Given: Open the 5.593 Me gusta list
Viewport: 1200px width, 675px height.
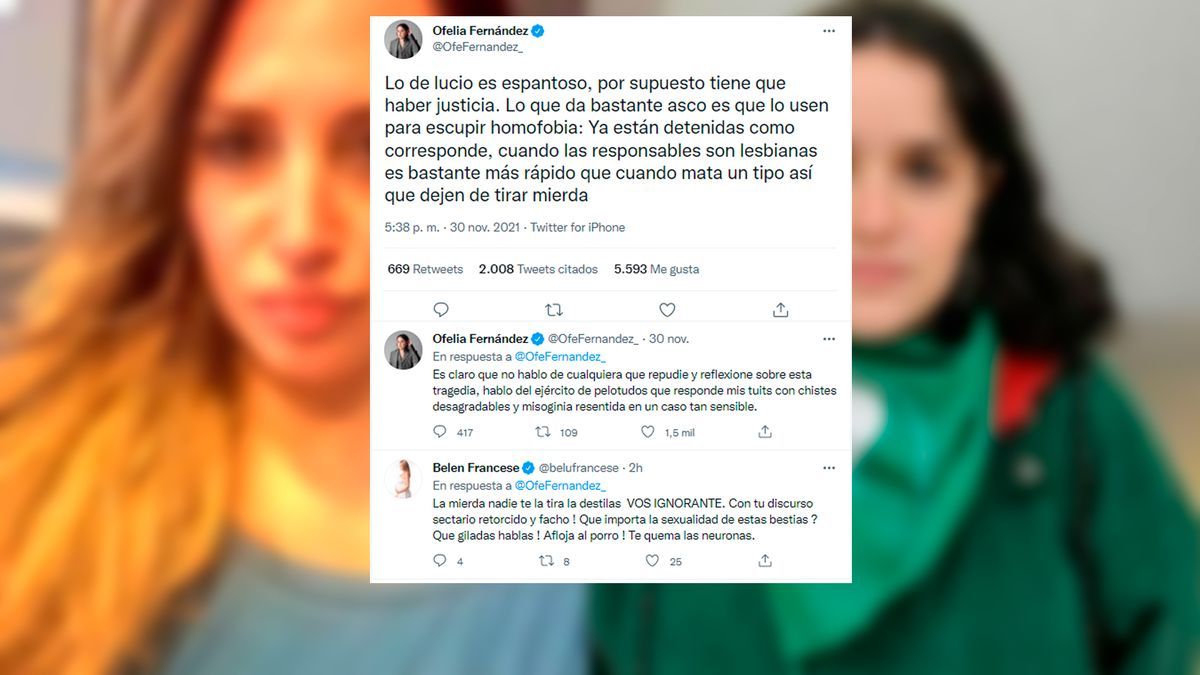Looking at the screenshot, I should tap(656, 269).
